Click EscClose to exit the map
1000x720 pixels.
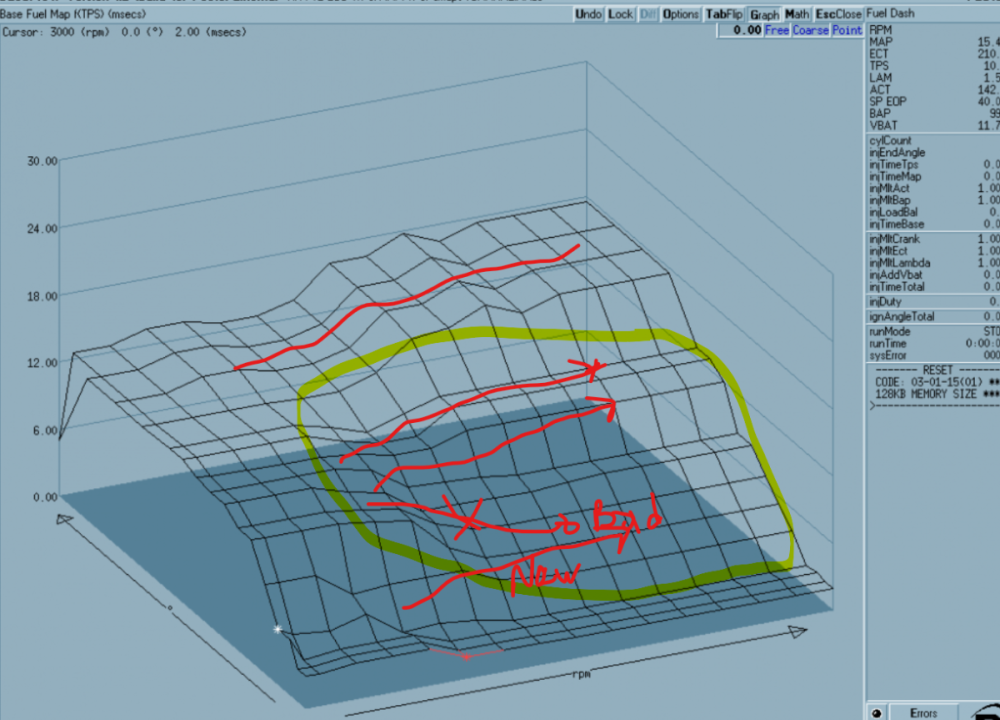click(x=838, y=14)
